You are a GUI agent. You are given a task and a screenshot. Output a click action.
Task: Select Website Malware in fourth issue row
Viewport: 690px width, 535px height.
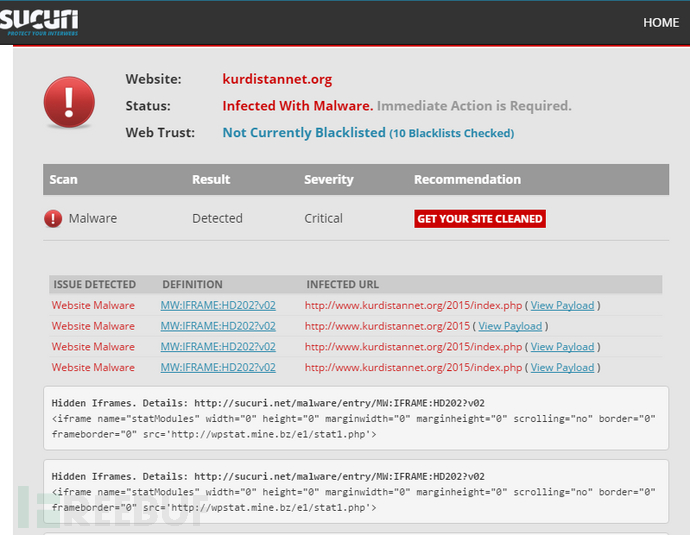pyautogui.click(x=93, y=367)
